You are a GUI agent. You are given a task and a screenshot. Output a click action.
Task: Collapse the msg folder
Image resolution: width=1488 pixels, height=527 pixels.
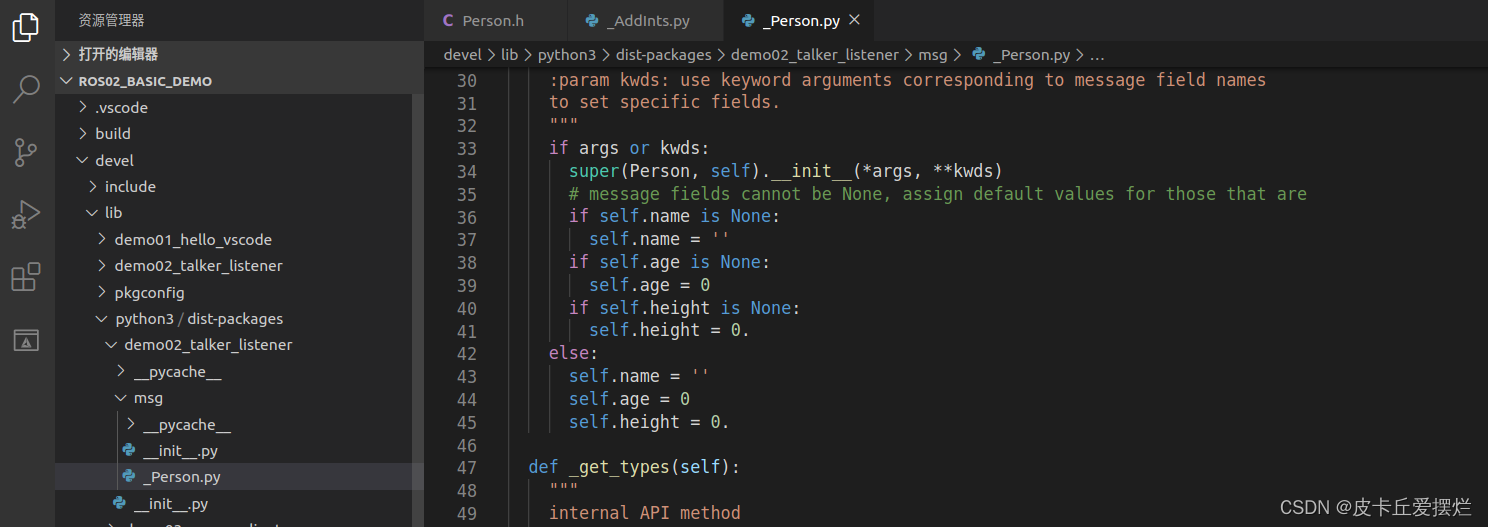[233, 397]
